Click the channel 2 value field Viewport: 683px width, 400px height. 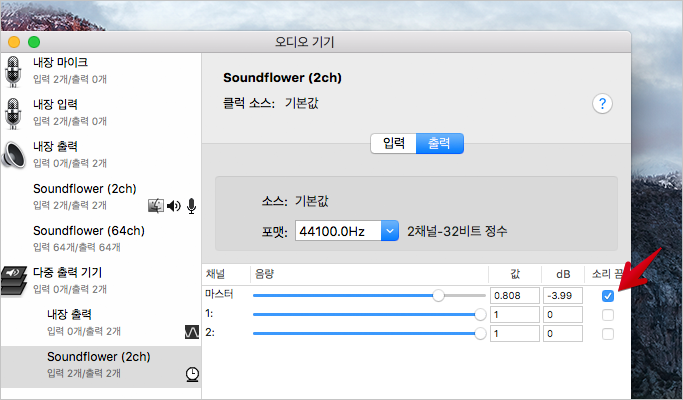pos(515,334)
